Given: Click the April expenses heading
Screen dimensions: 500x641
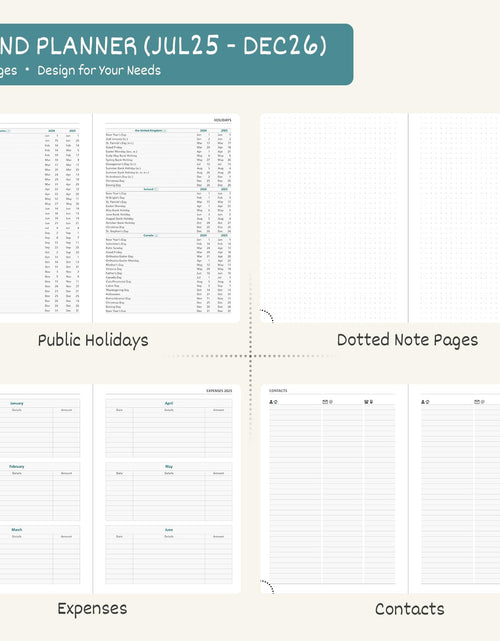Looking at the screenshot, I should click(169, 403).
